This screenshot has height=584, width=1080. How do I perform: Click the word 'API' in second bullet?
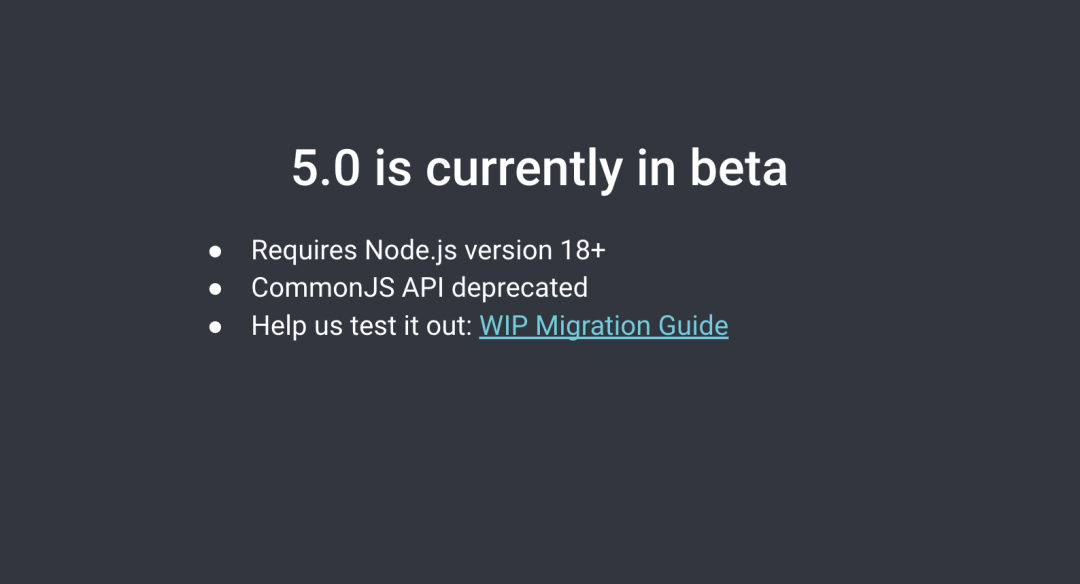click(x=423, y=288)
